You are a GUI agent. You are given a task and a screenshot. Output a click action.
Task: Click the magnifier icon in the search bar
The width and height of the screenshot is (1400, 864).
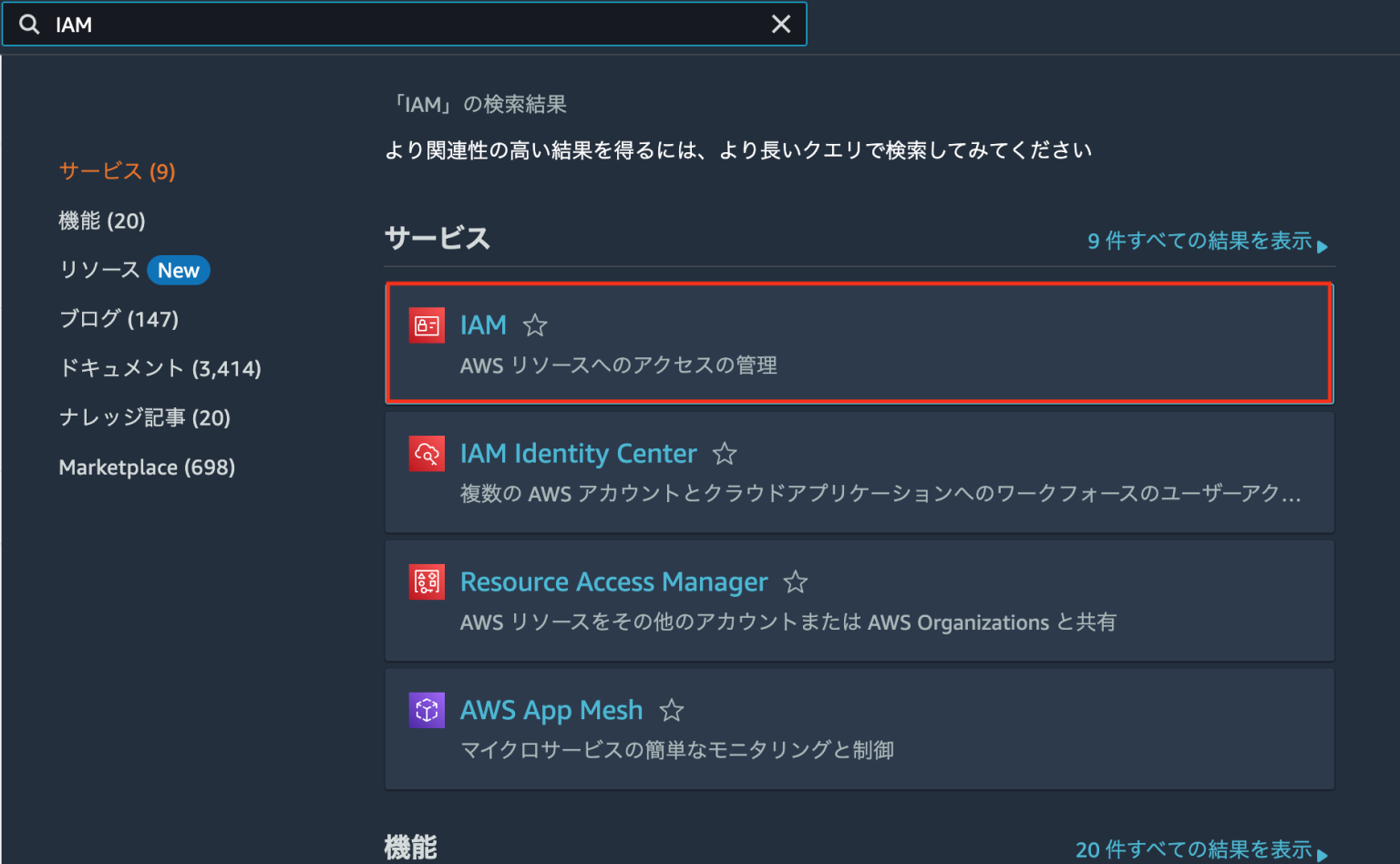click(x=28, y=24)
